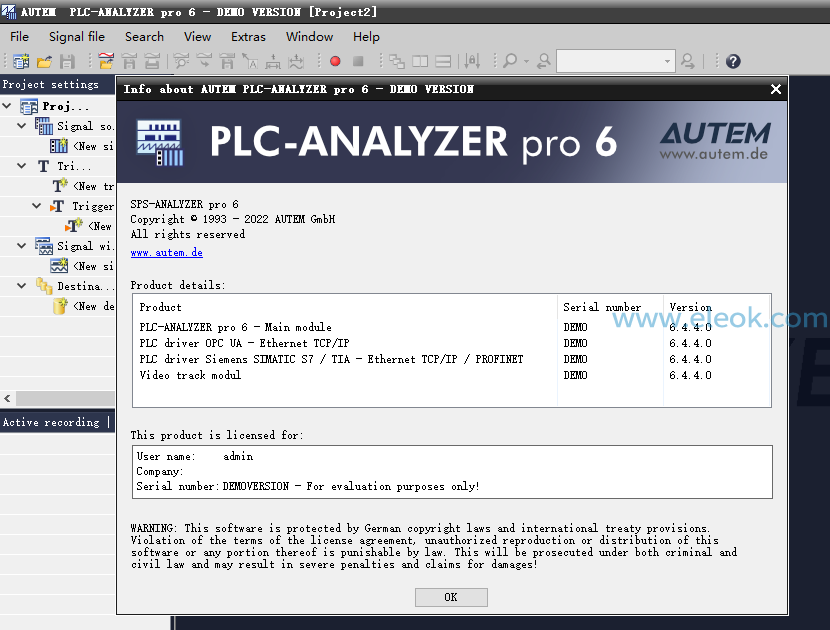Image resolution: width=830 pixels, height=630 pixels.
Task: Click the Tile windows vertically icon
Action: click(420, 61)
